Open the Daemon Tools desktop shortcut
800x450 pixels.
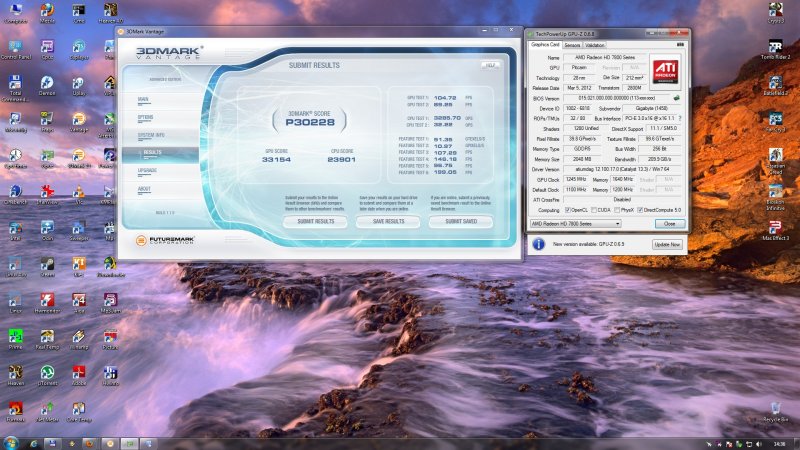pos(47,86)
